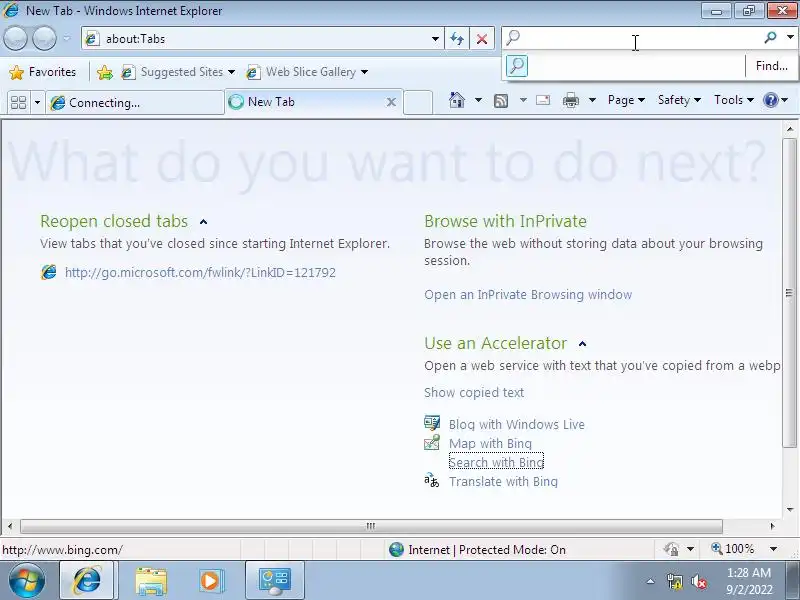
Task: Expand the Home button dropdown
Action: [x=478, y=100]
